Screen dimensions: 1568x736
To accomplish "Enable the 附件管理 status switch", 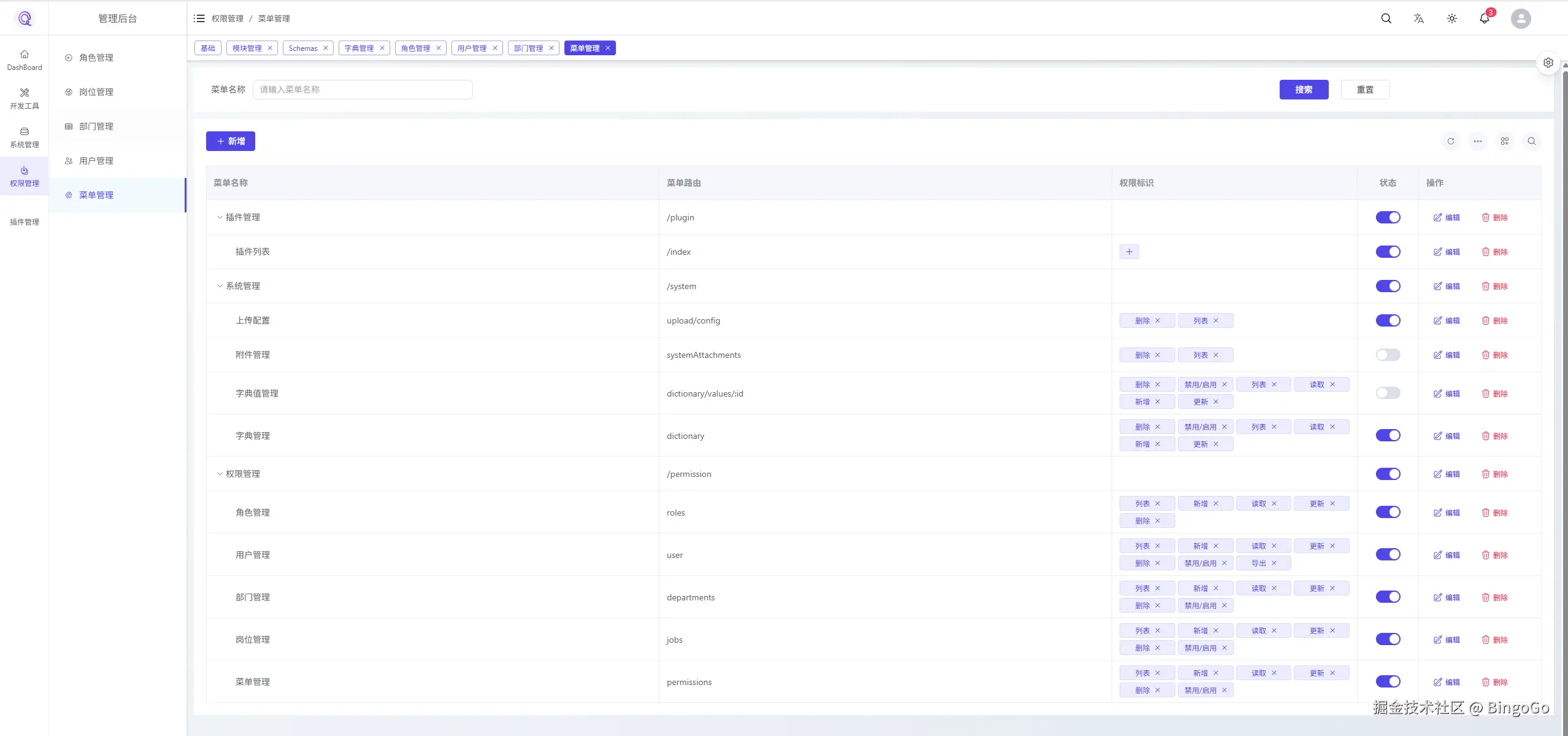I will (1388, 354).
